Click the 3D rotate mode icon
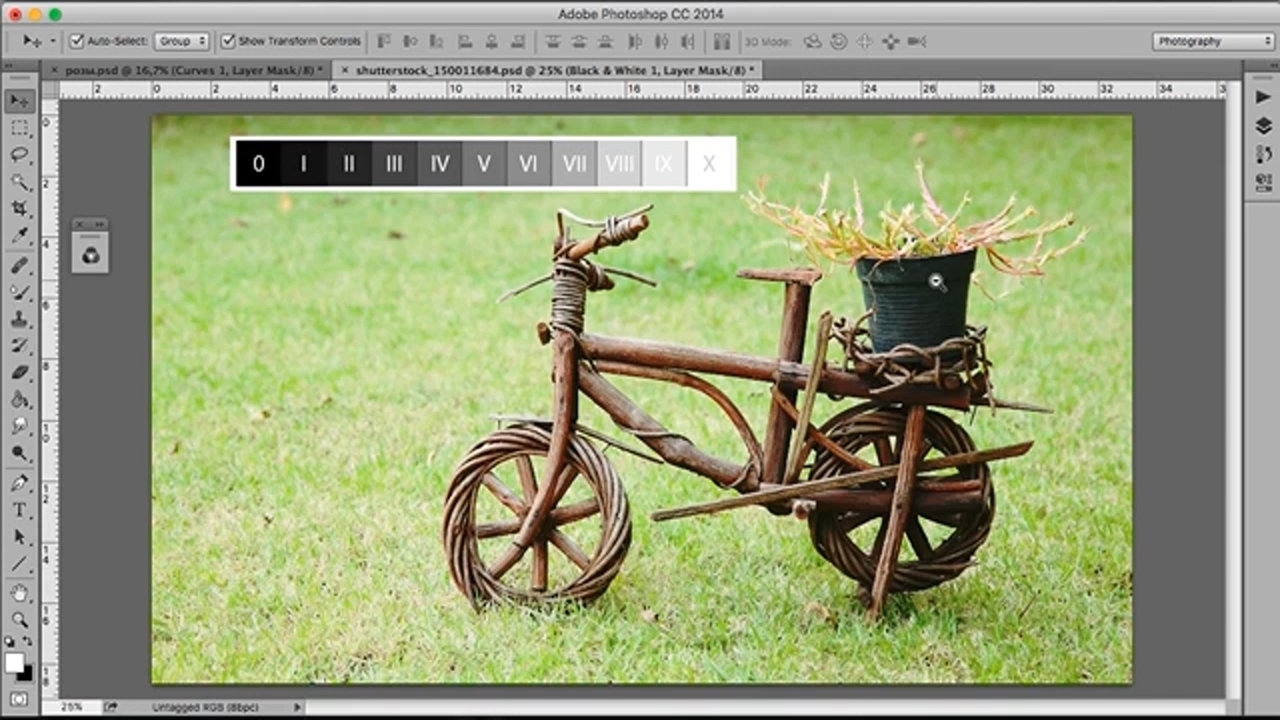 point(813,41)
